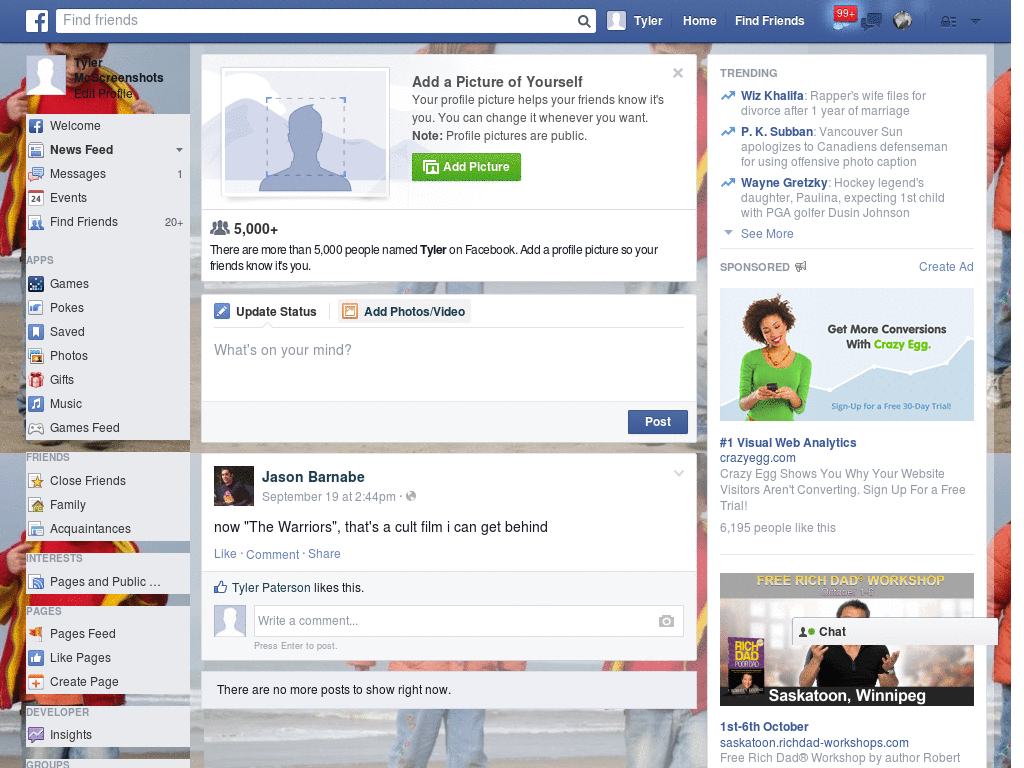Click the Gifts app icon

pos(36,380)
